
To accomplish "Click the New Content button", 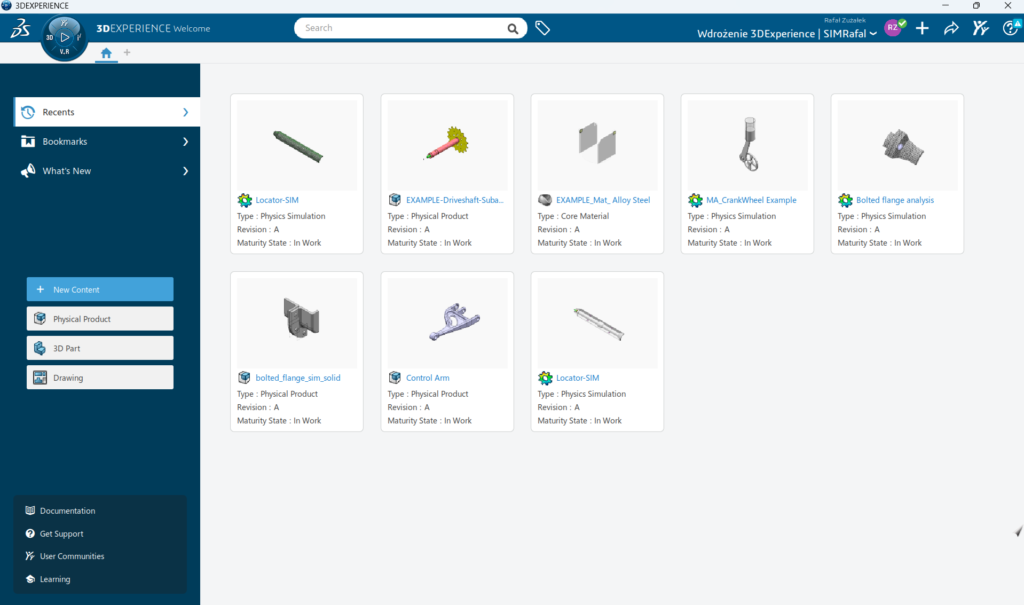I will tap(100, 289).
